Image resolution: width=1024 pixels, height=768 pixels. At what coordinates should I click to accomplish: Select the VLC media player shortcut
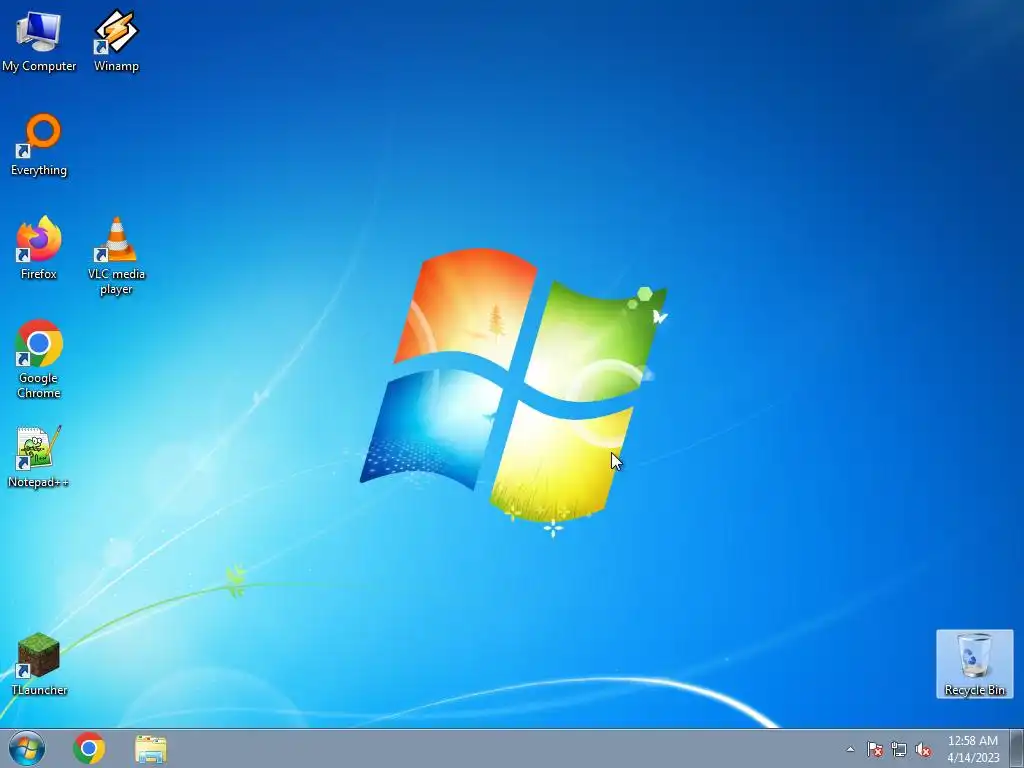click(116, 256)
